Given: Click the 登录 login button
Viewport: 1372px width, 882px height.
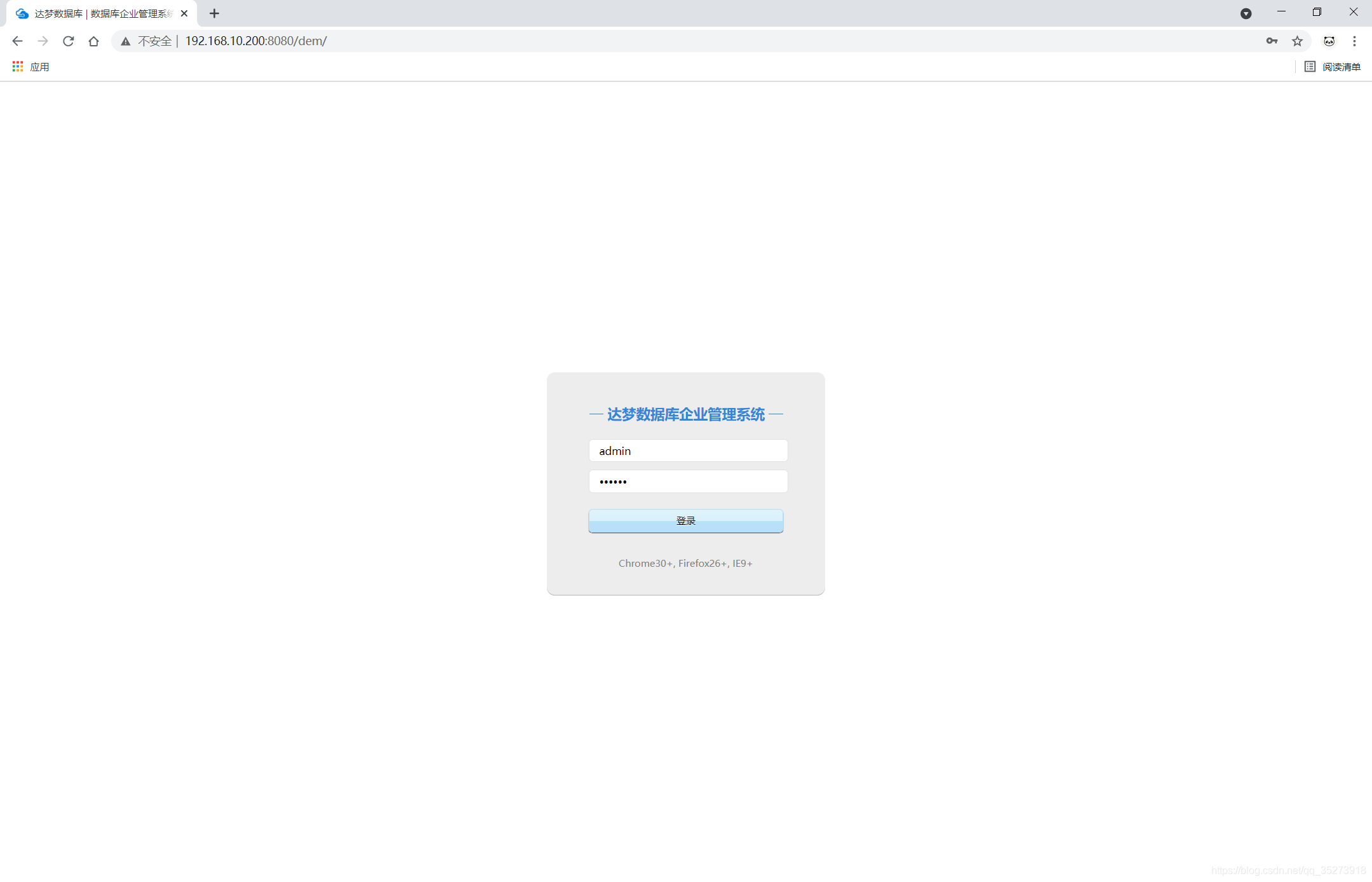Looking at the screenshot, I should pos(685,521).
